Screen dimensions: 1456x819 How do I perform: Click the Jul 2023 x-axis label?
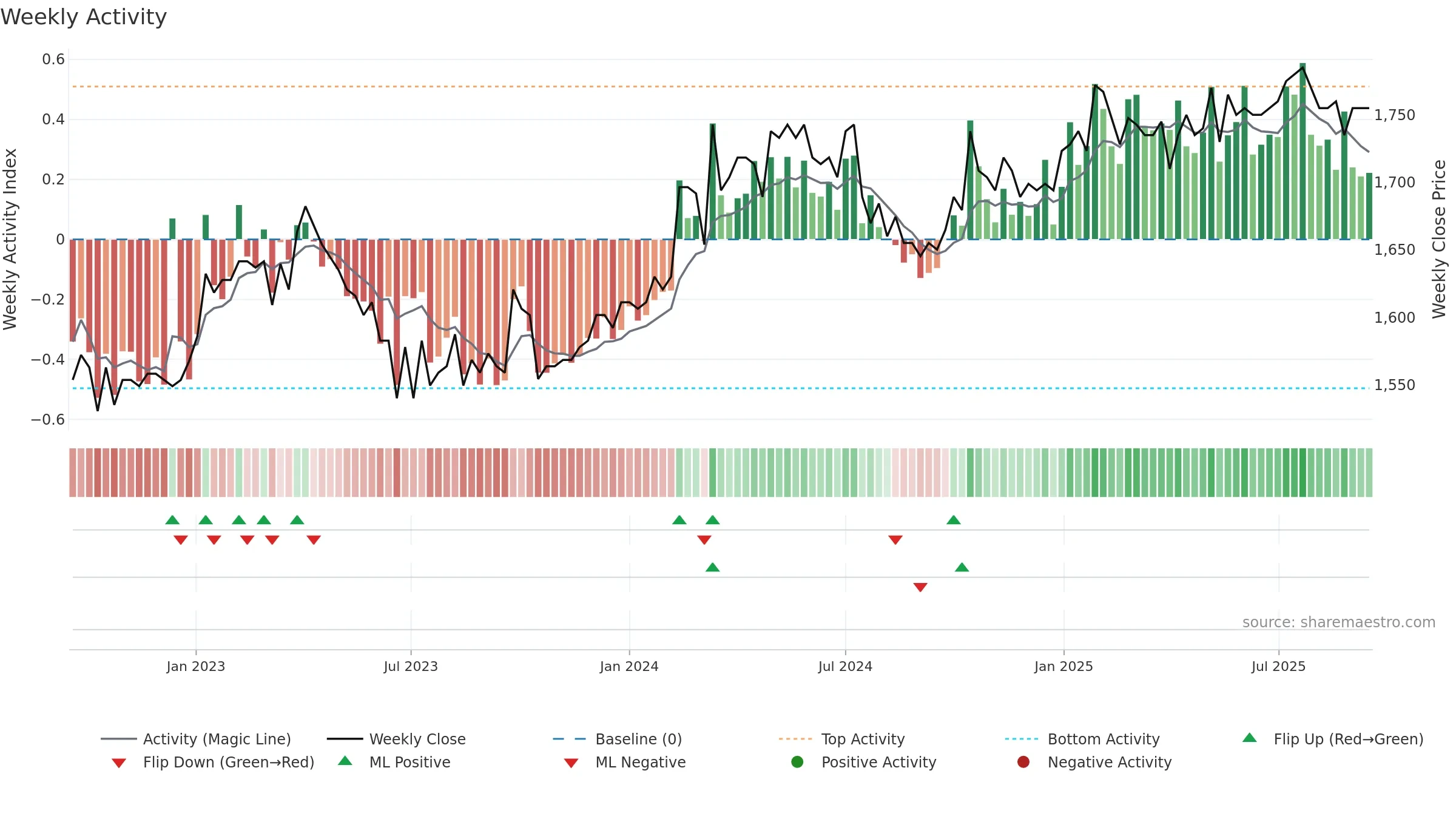click(x=411, y=666)
